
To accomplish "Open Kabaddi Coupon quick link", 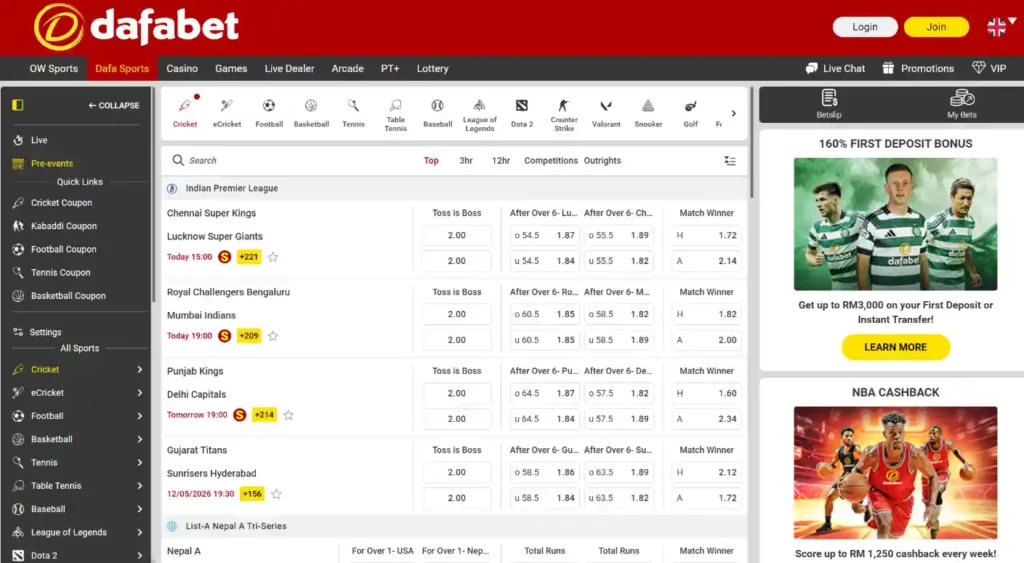I will tap(63, 226).
